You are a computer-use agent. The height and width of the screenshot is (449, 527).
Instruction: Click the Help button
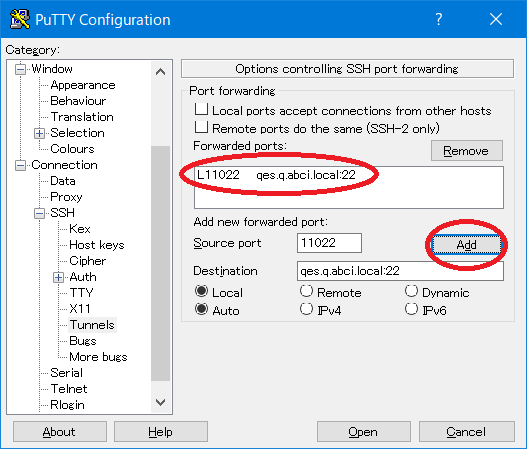tap(161, 432)
